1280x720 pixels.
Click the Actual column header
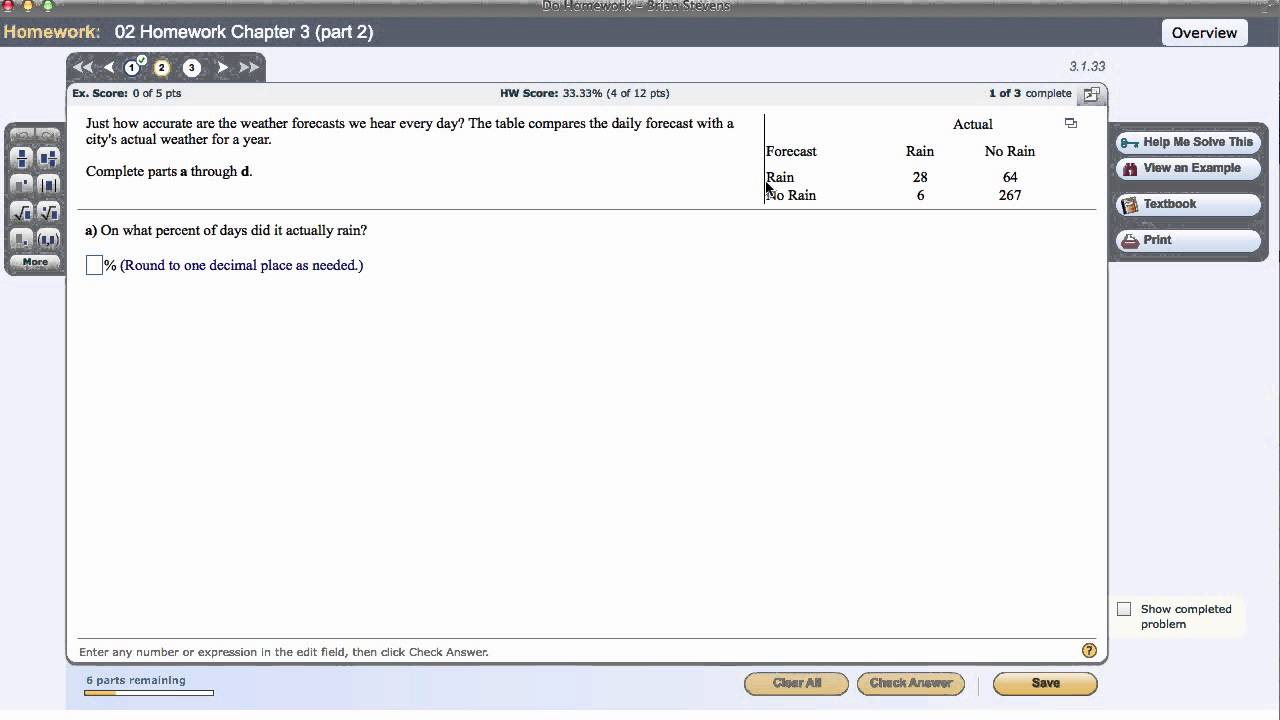(973, 124)
